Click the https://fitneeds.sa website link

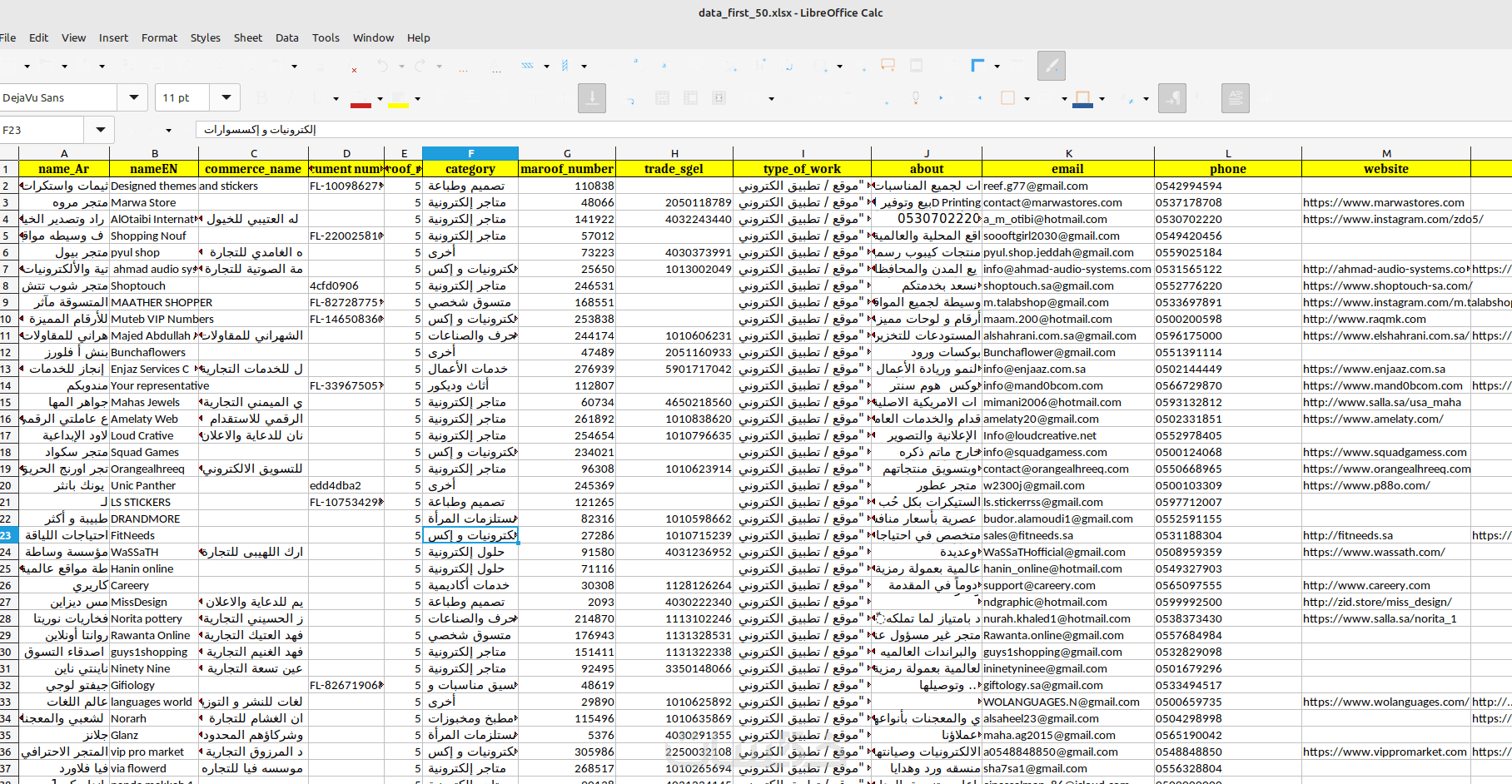1348,535
